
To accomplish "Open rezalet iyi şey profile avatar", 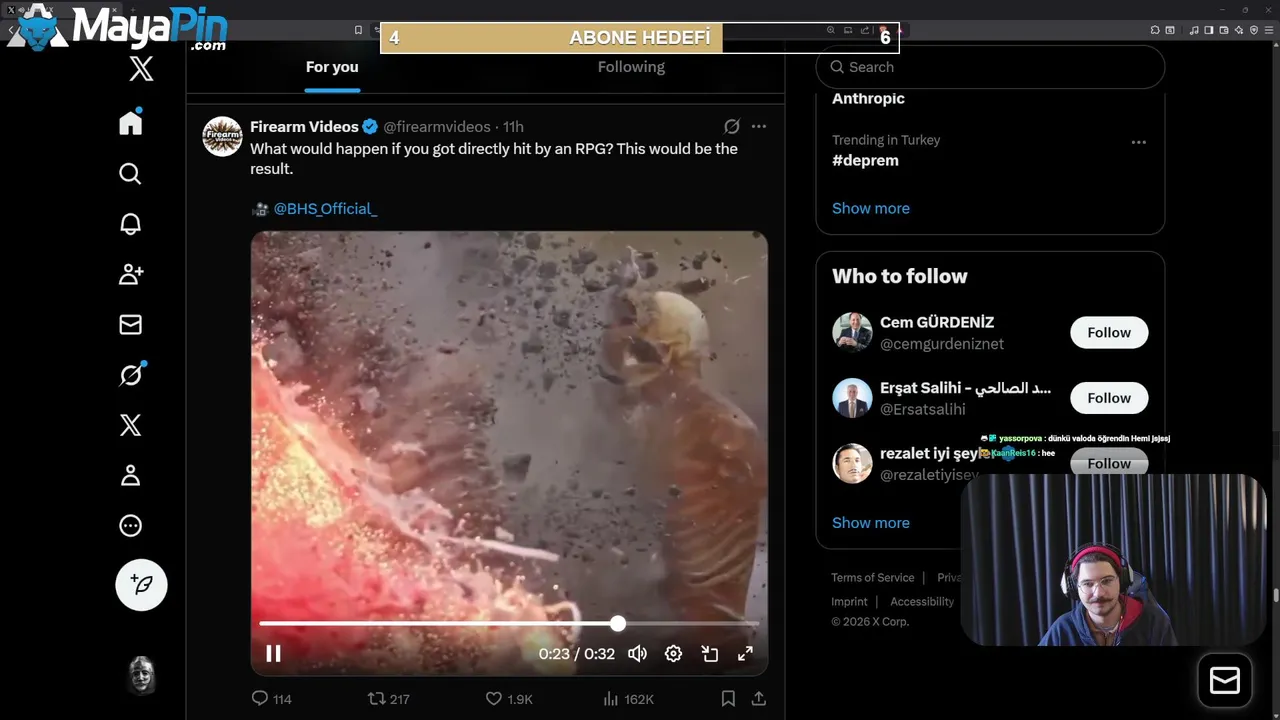I will [852, 463].
